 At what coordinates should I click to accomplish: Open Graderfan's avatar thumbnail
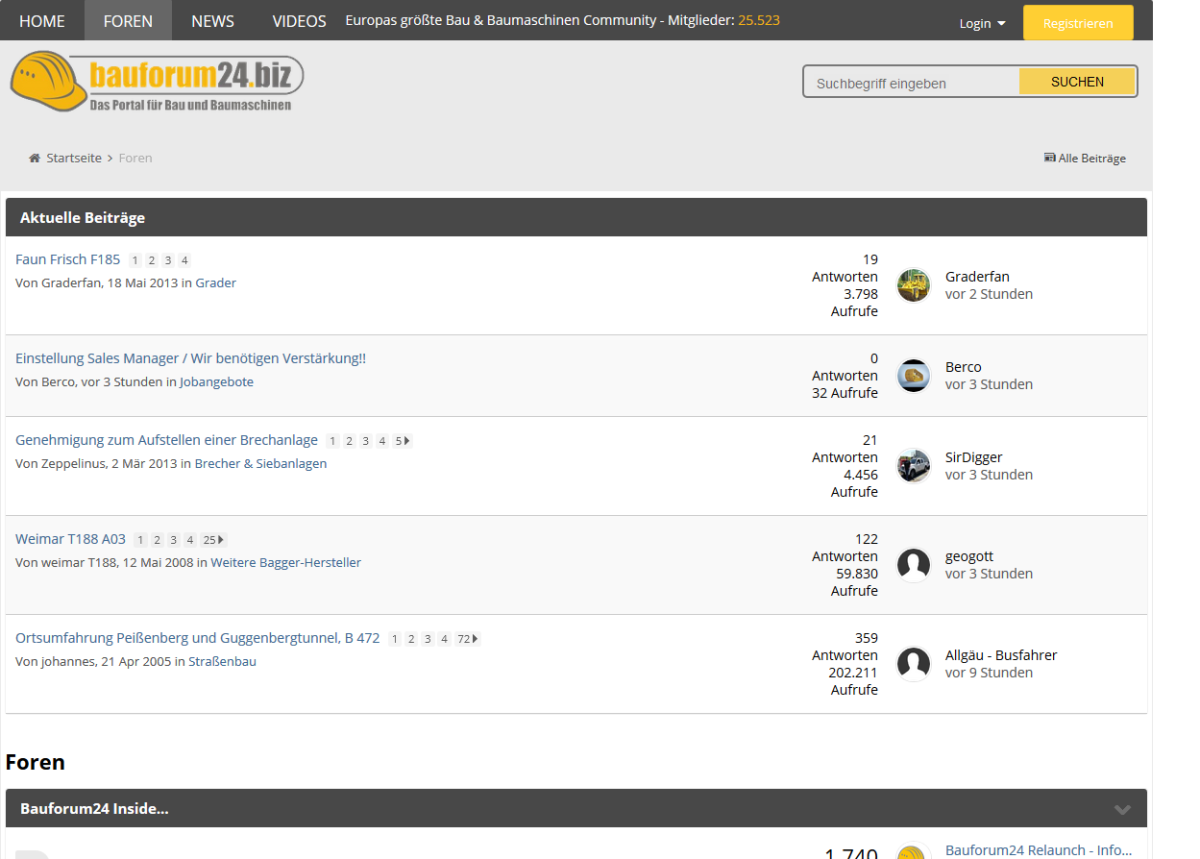(914, 285)
